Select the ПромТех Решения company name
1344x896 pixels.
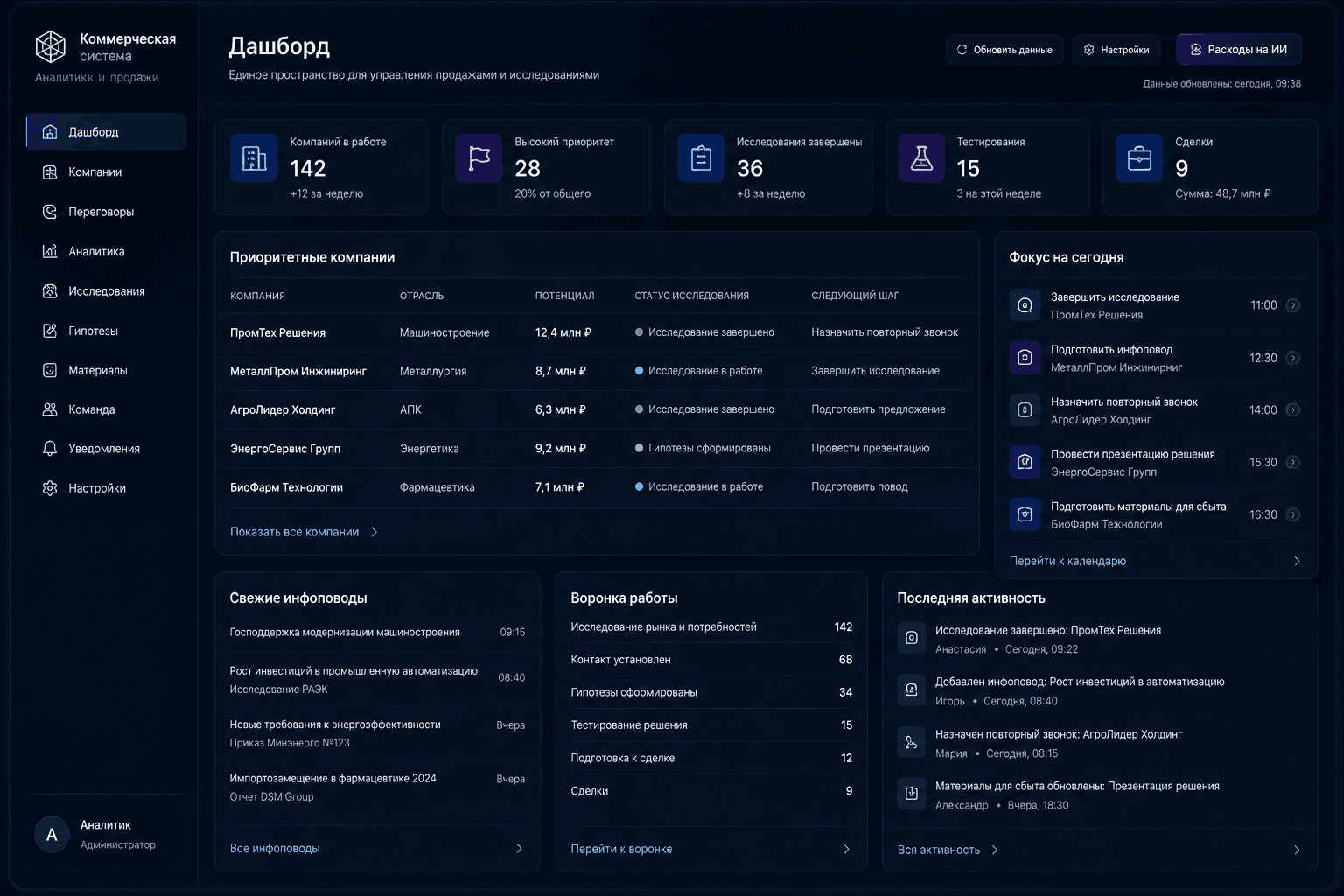coord(277,333)
